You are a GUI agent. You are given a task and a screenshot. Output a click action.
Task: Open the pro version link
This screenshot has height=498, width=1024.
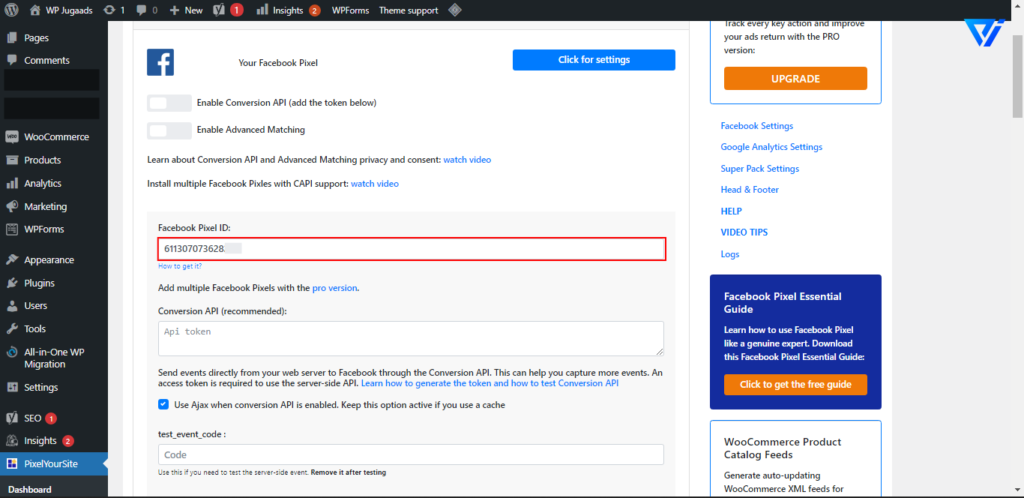(x=335, y=288)
